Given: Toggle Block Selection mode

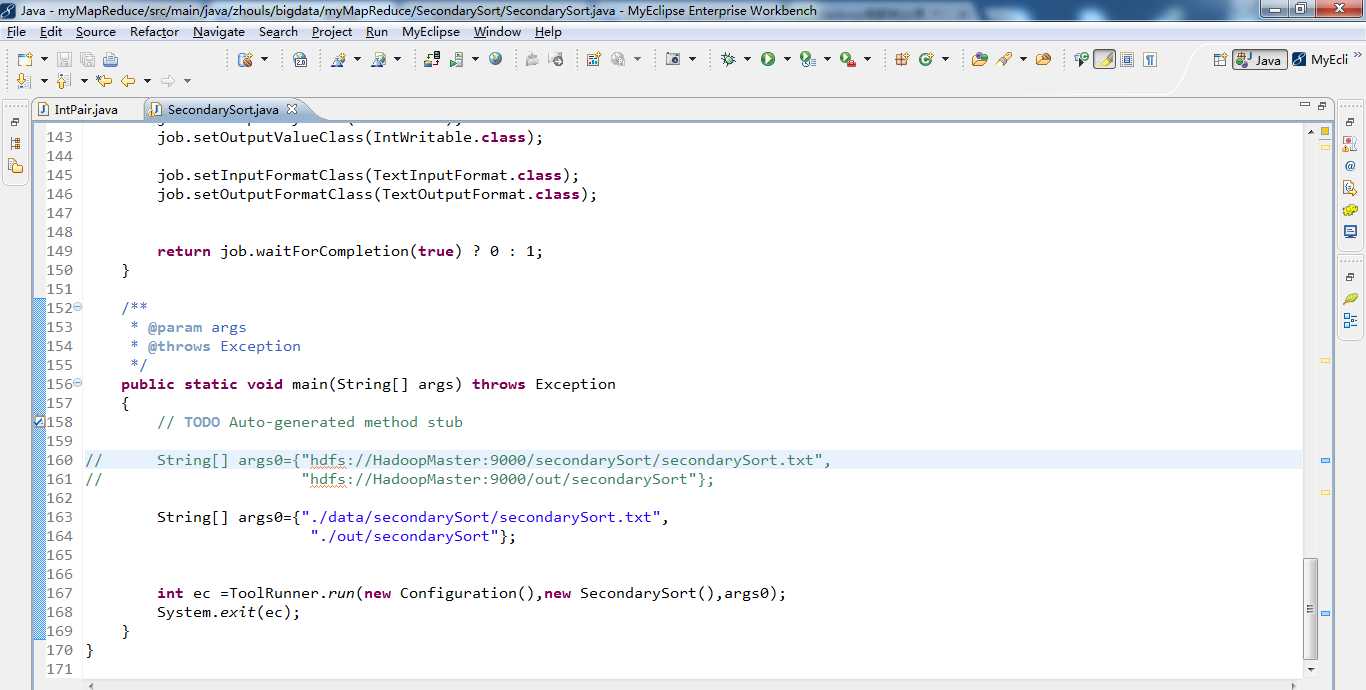Looking at the screenshot, I should [x=1127, y=59].
